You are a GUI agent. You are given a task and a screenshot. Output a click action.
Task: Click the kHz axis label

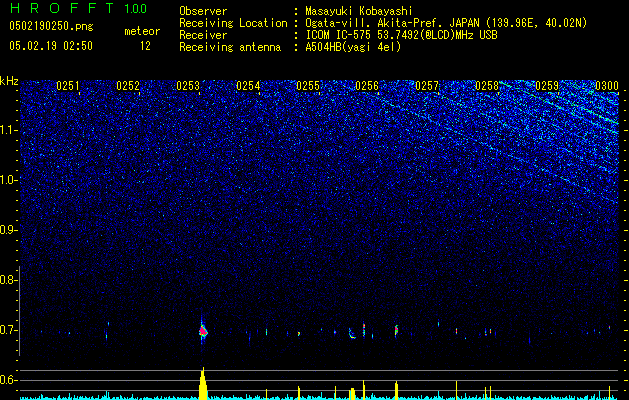pos(9,81)
